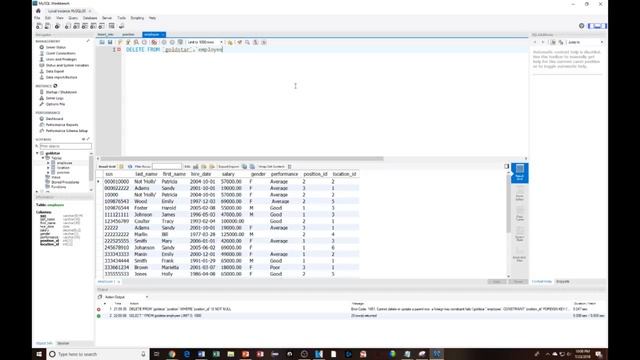Click the Windows Start button
The image size is (640, 360).
tap(39, 354)
